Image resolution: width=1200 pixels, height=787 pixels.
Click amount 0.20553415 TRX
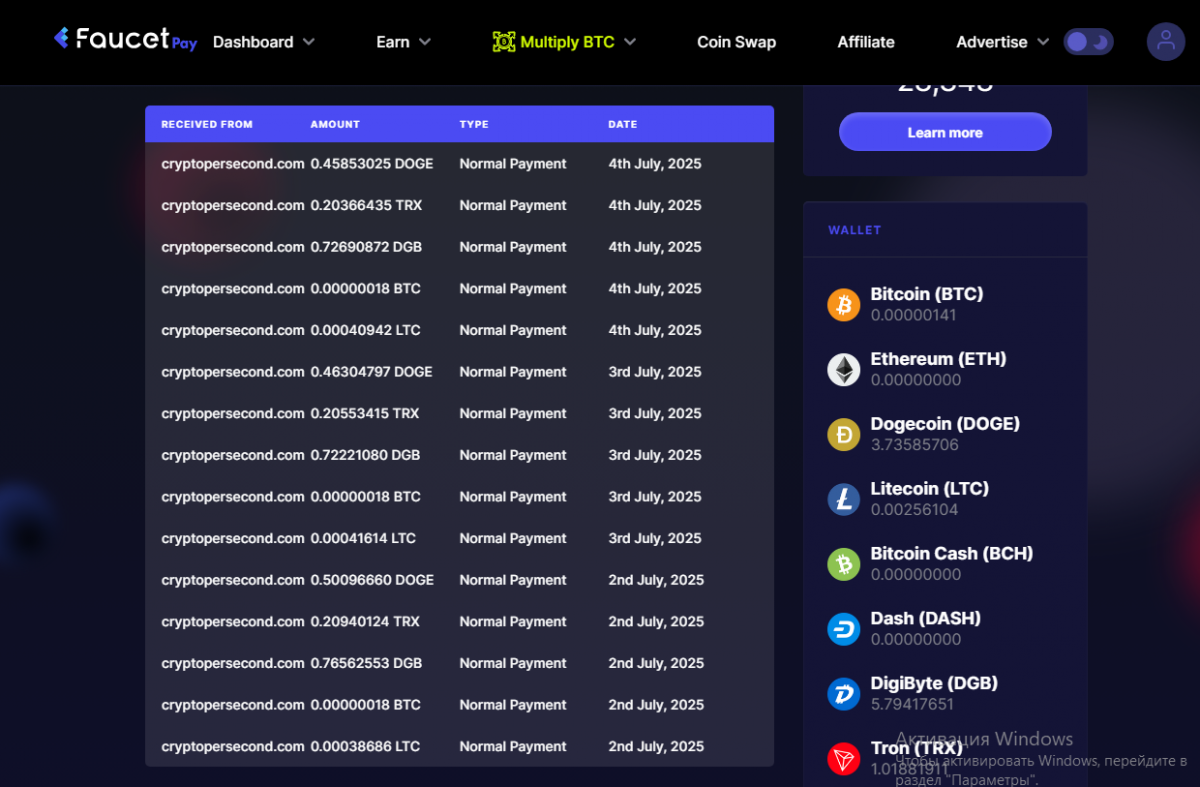click(364, 413)
